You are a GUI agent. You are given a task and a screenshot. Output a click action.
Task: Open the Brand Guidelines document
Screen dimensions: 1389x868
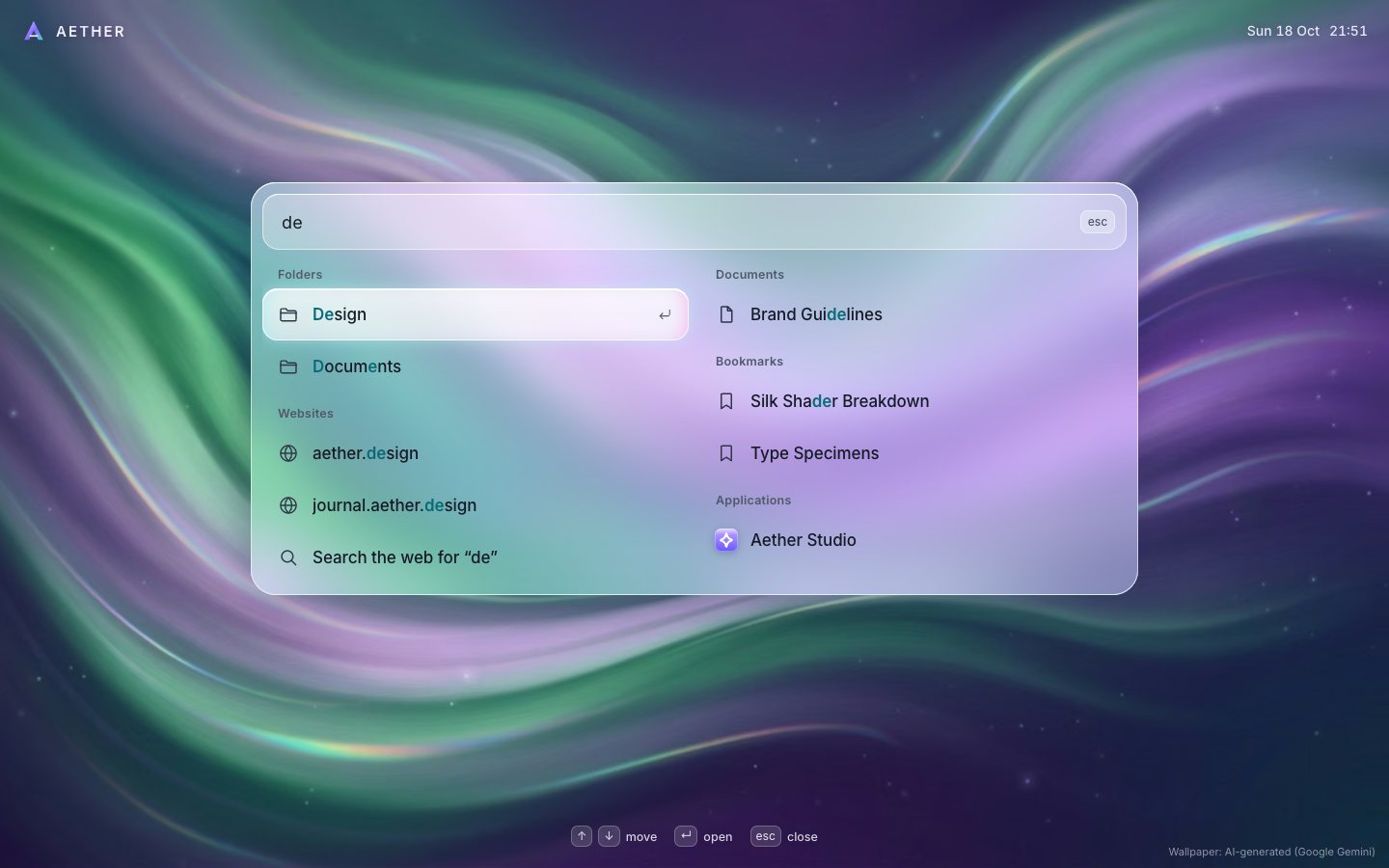pyautogui.click(x=913, y=314)
